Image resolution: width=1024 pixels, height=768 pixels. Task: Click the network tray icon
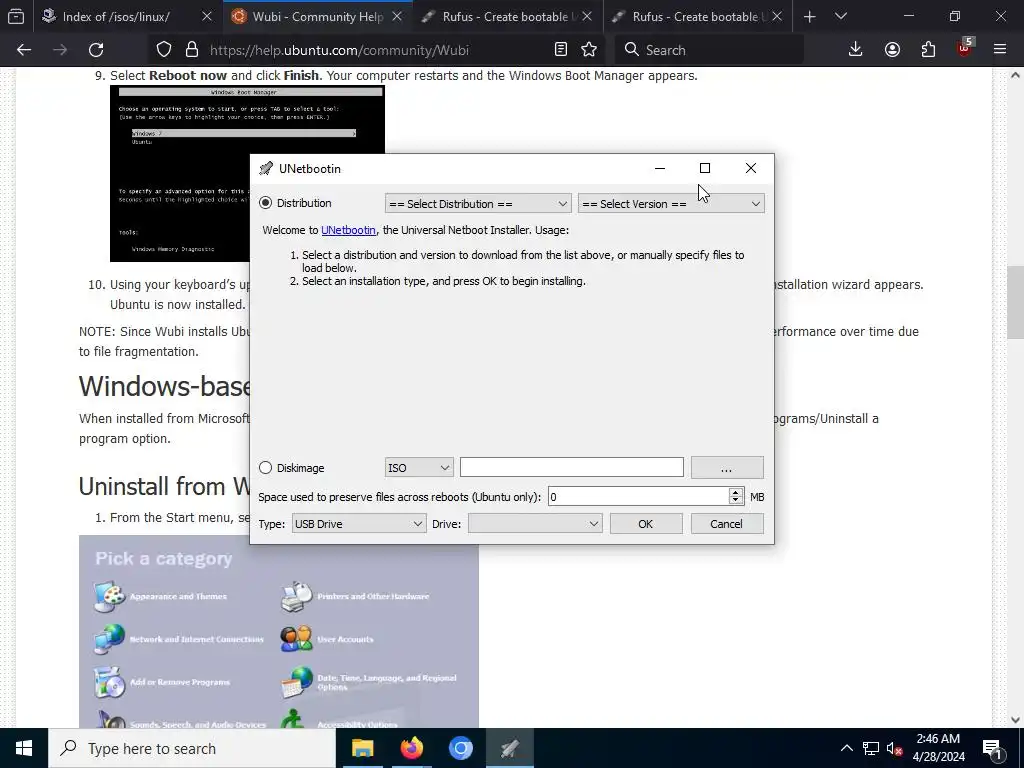pos(871,748)
